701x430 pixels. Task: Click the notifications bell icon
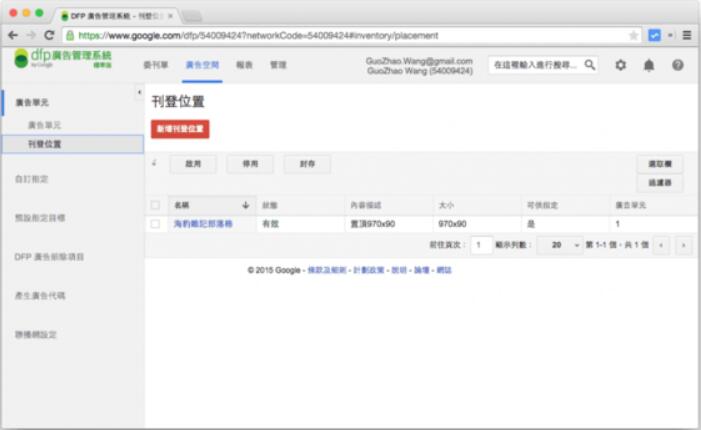click(648, 65)
